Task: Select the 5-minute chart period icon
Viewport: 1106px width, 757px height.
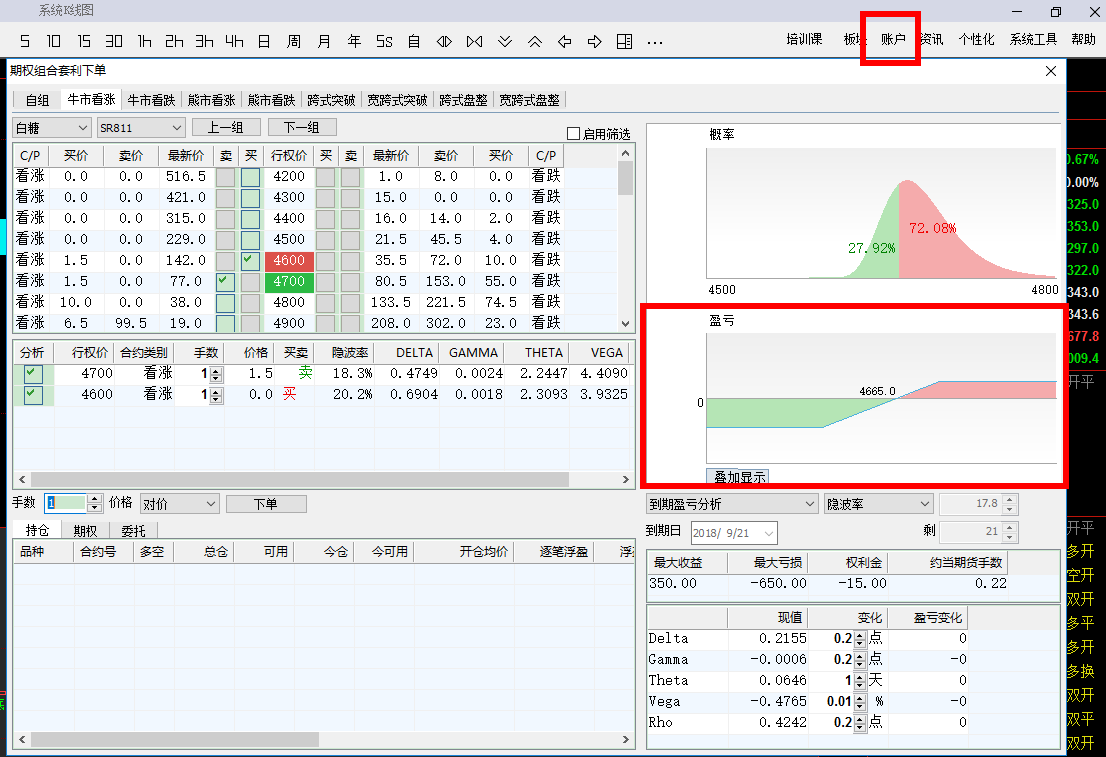Action: point(24,41)
